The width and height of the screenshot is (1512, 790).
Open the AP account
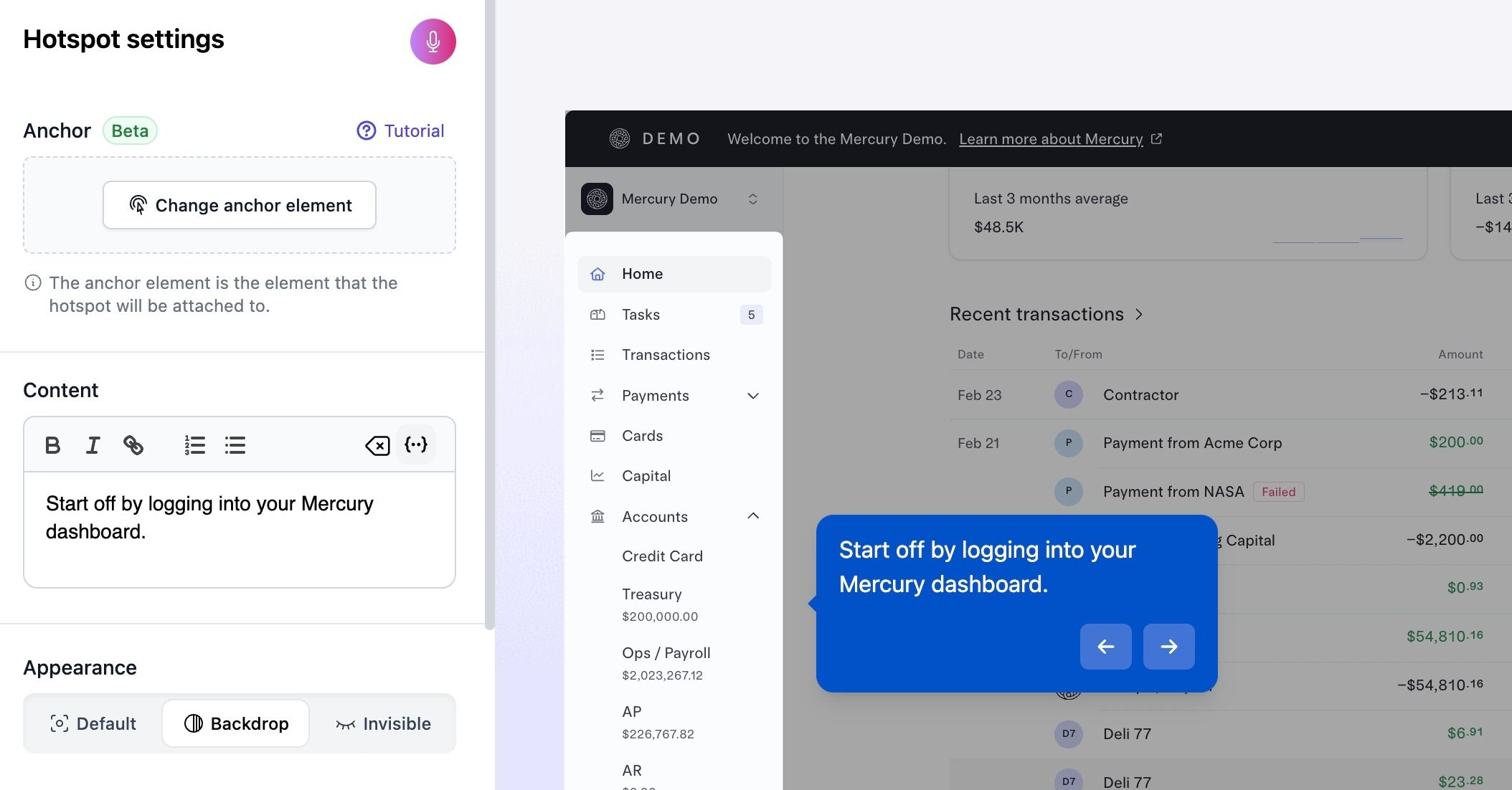(x=658, y=722)
